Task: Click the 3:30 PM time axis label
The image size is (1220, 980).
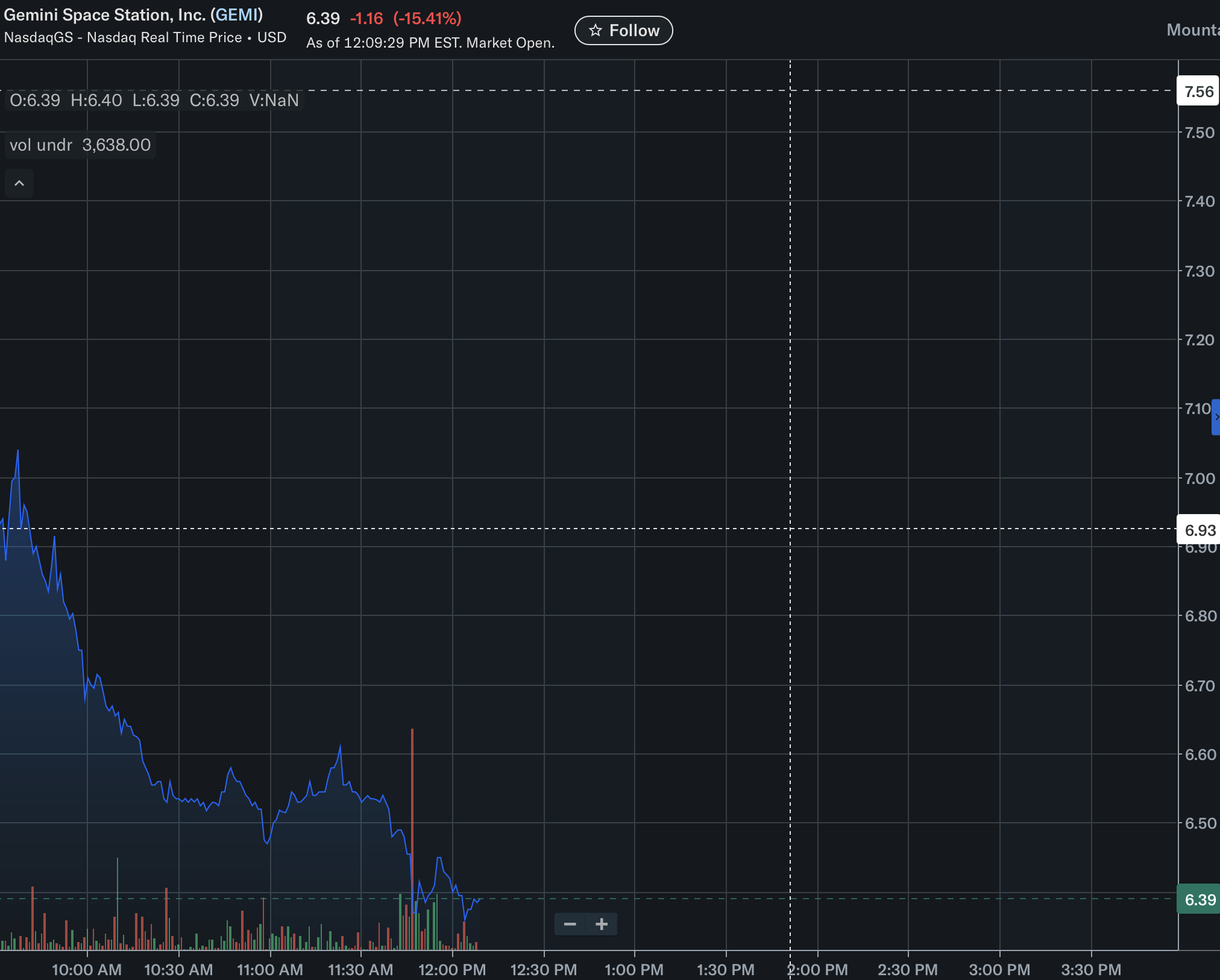Action: tap(1091, 970)
